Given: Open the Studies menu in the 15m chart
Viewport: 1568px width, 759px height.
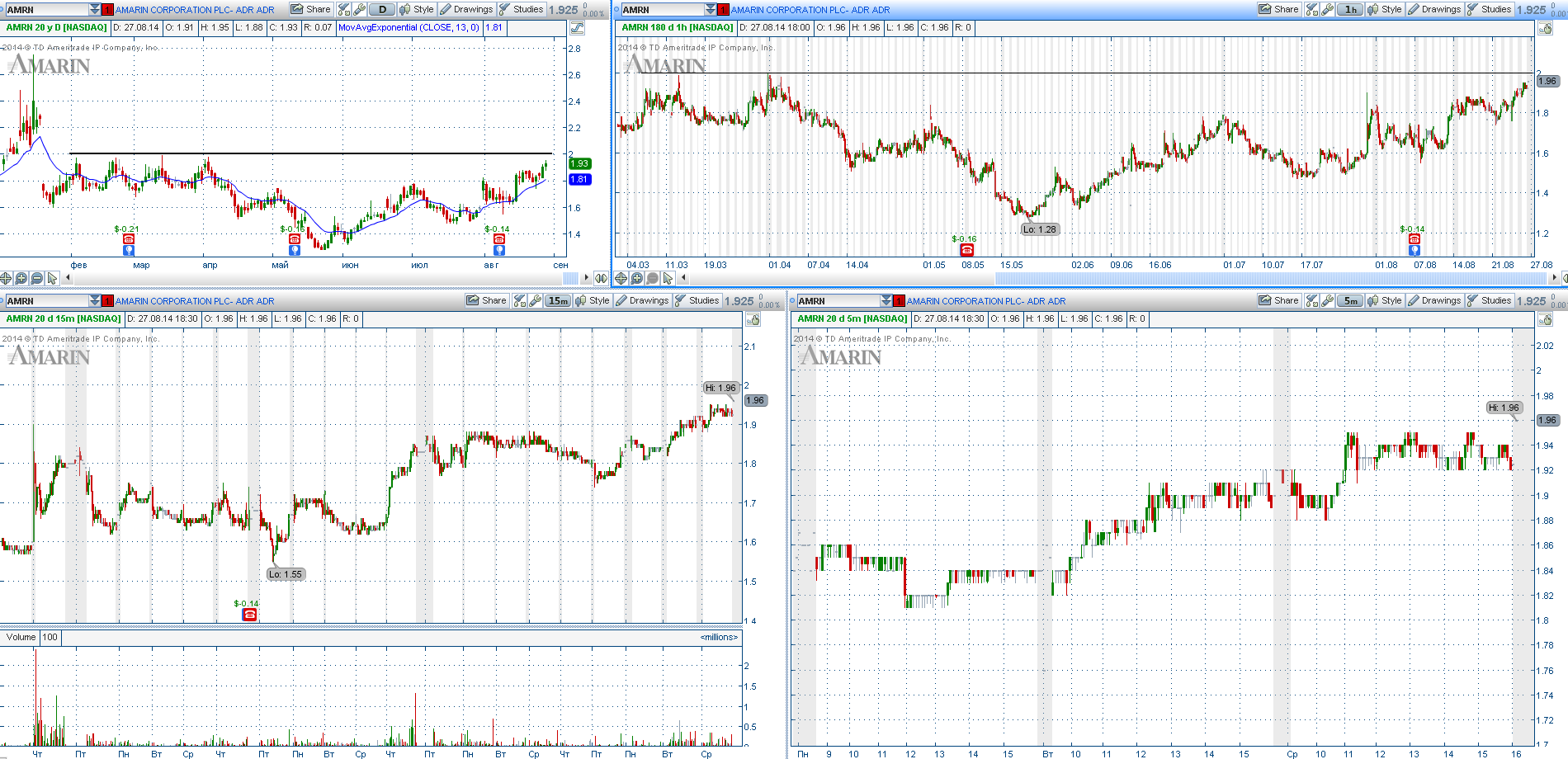Looking at the screenshot, I should [697, 300].
